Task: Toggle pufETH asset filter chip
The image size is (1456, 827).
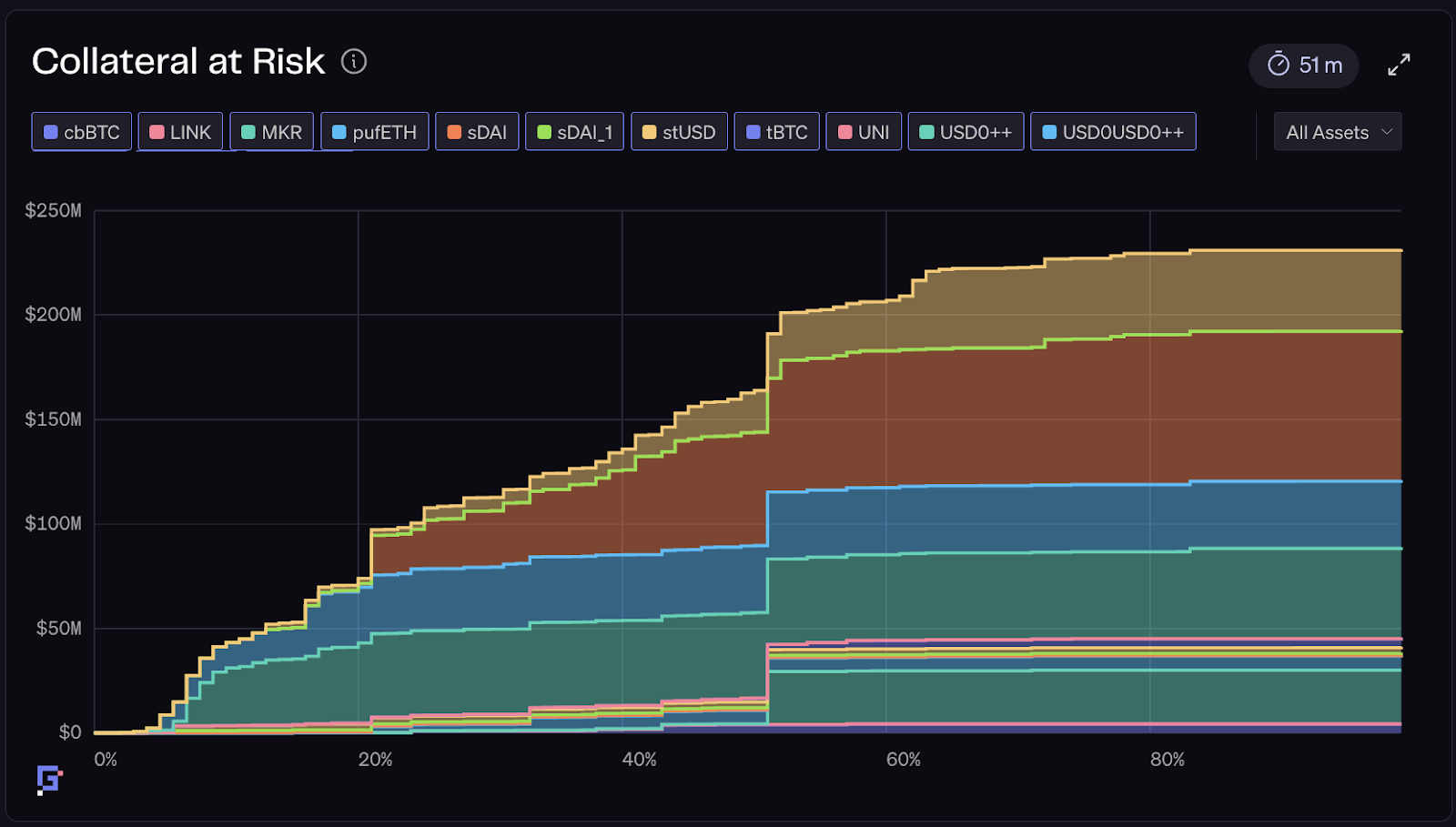Action: tap(374, 132)
